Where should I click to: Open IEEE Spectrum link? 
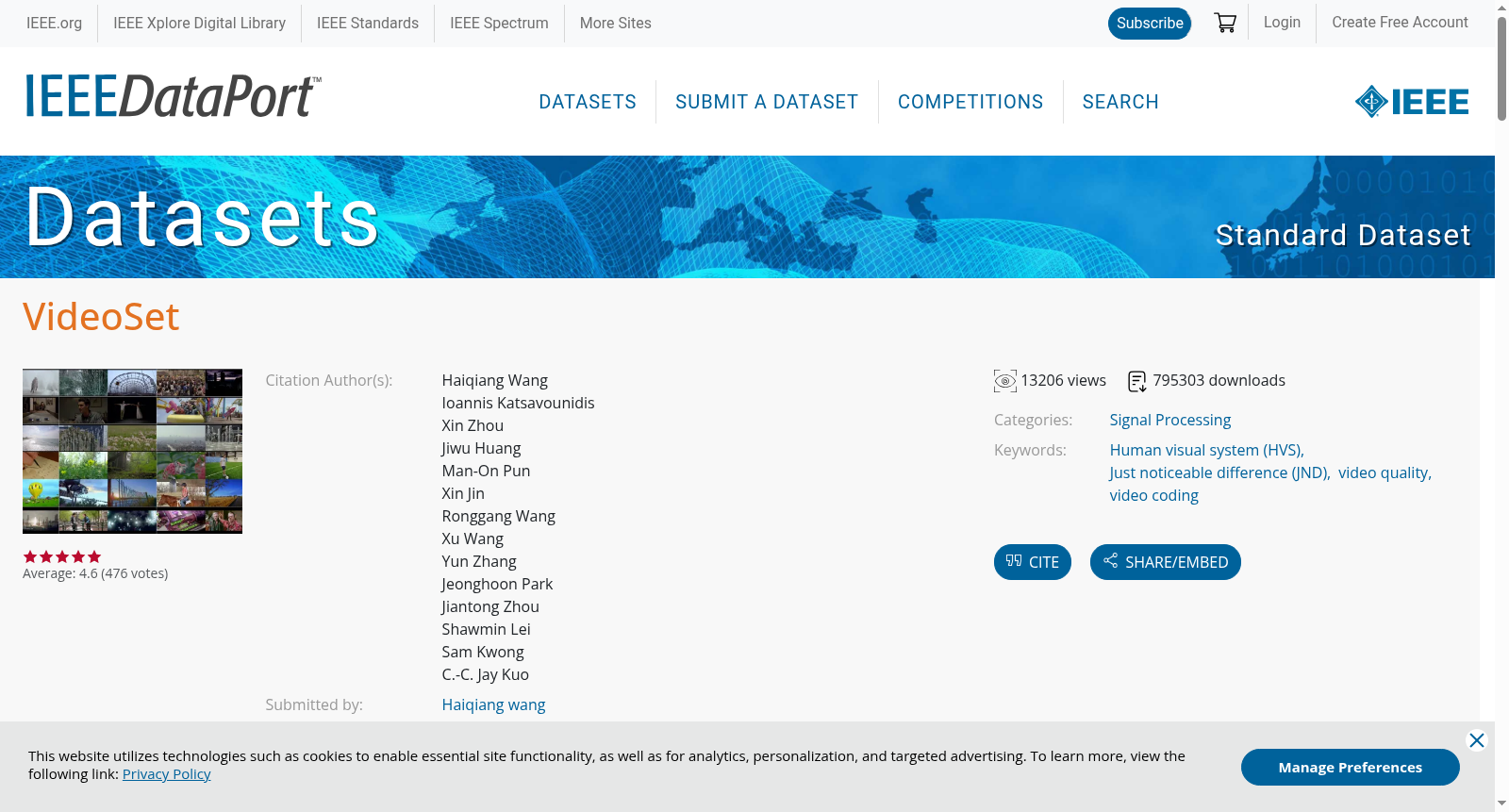pyautogui.click(x=499, y=23)
